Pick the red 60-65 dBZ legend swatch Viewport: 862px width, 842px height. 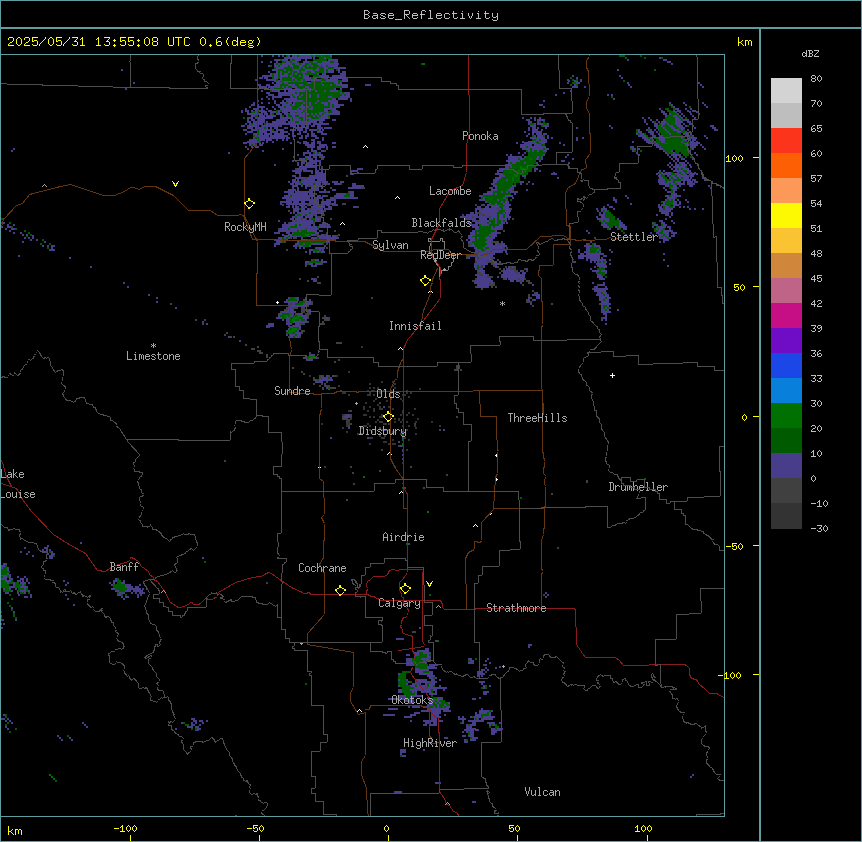[786, 141]
